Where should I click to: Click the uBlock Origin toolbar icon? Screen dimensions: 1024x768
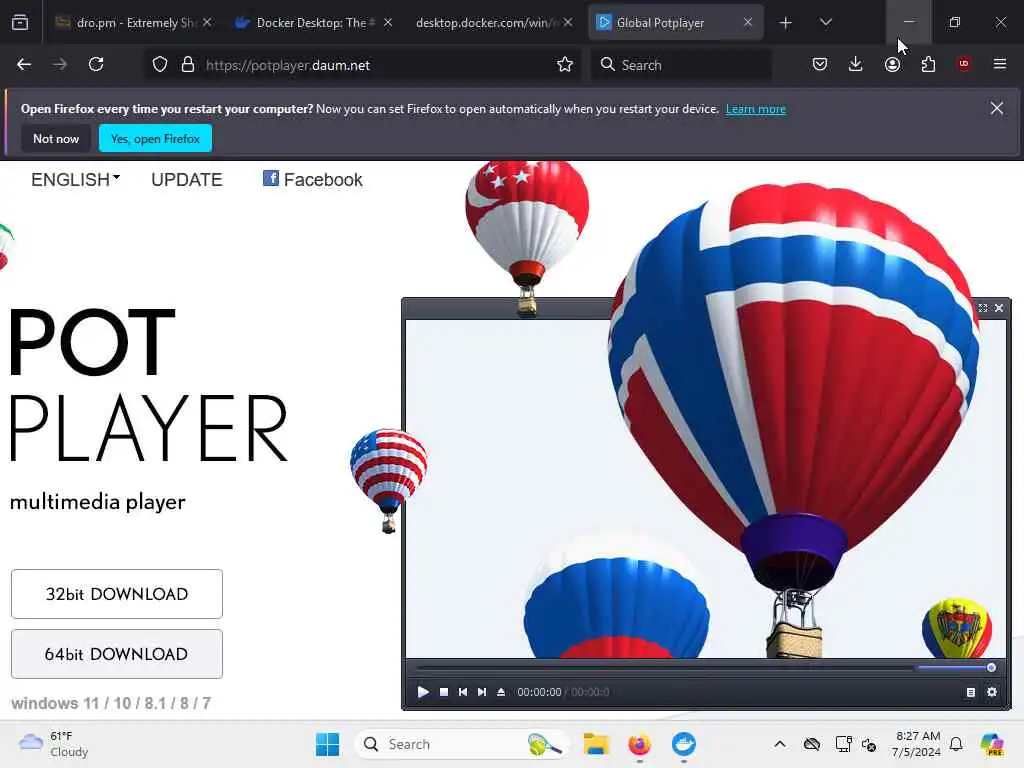point(964,64)
